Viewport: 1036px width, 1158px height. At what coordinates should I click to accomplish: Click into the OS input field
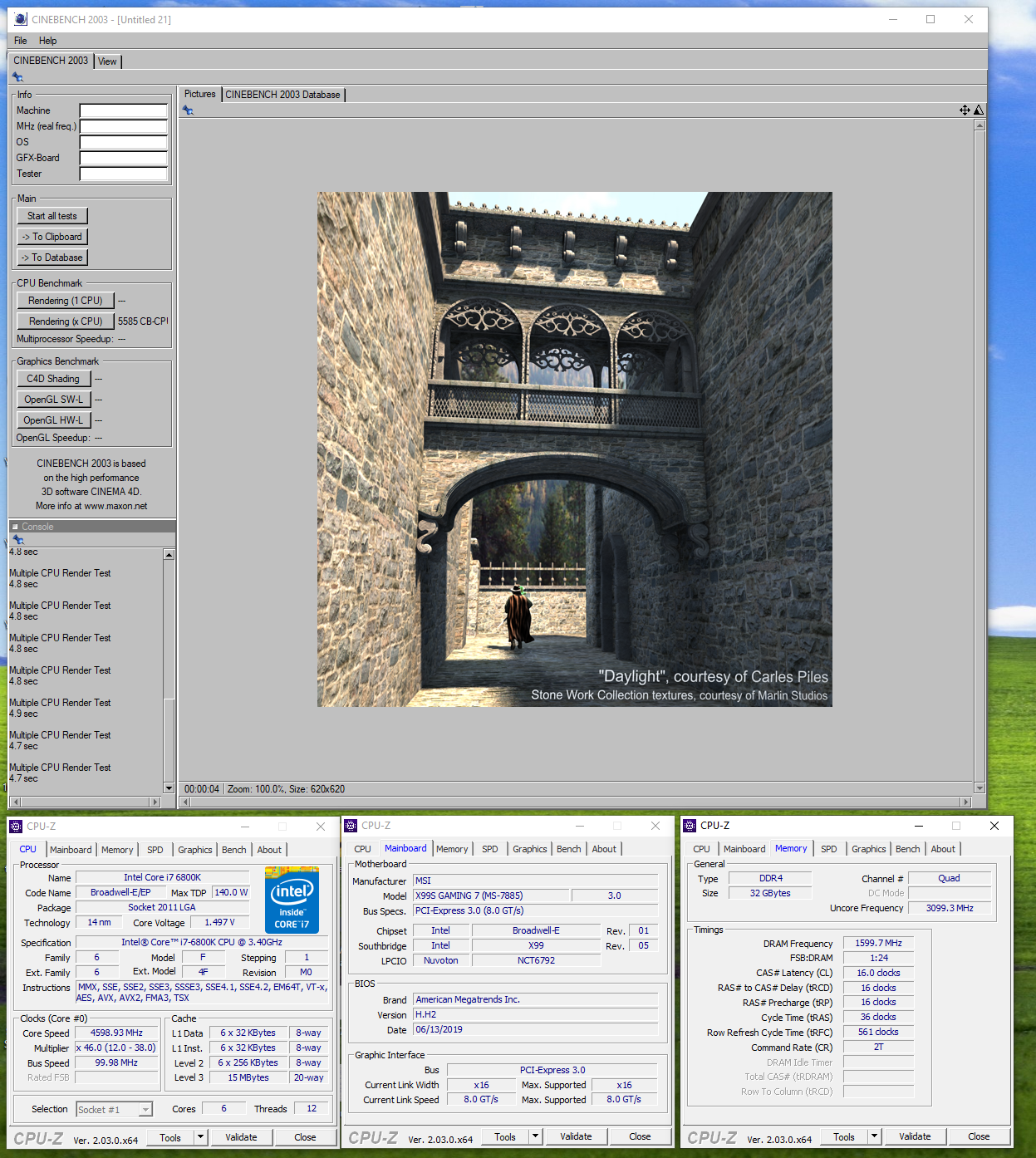[124, 142]
